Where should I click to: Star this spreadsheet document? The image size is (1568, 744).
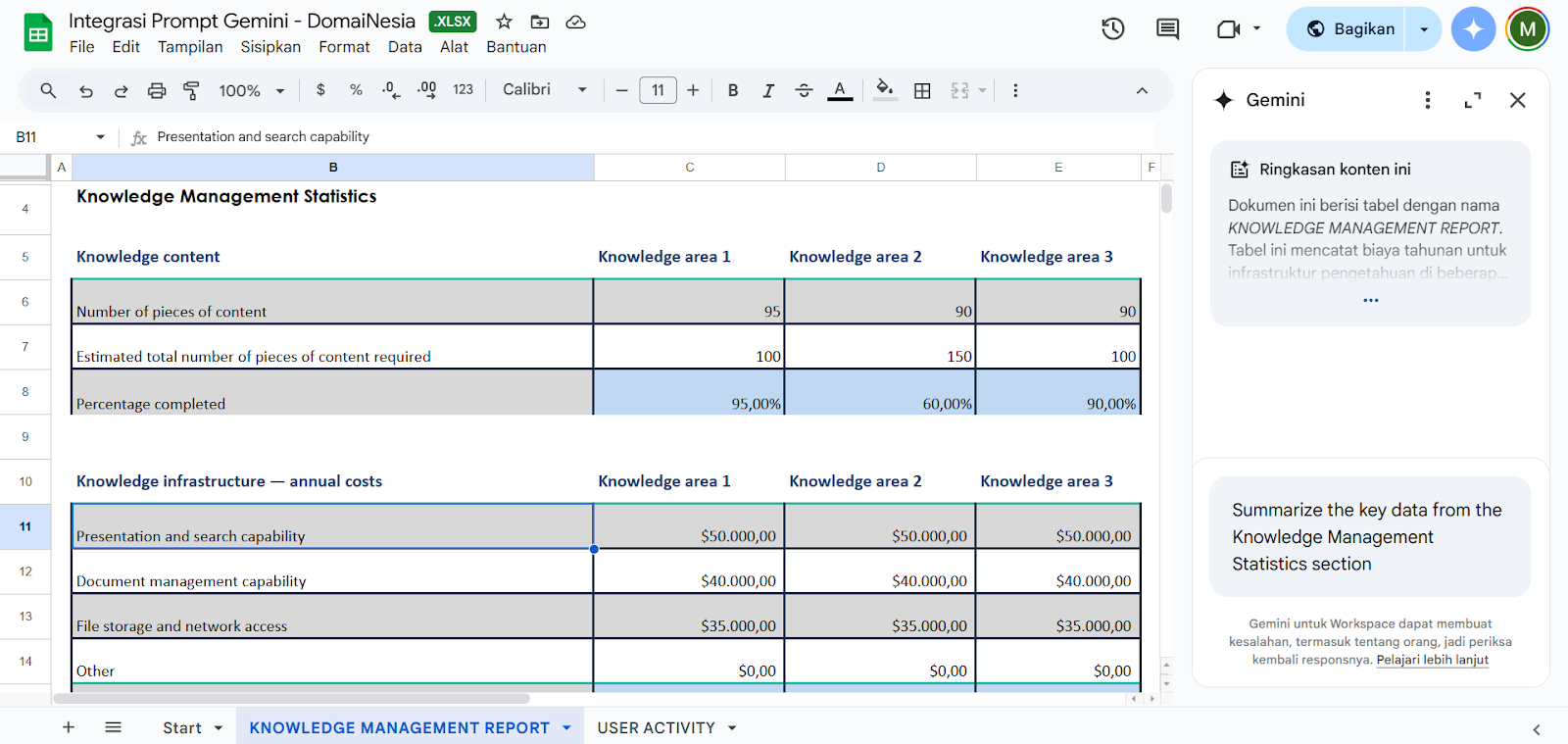[504, 22]
